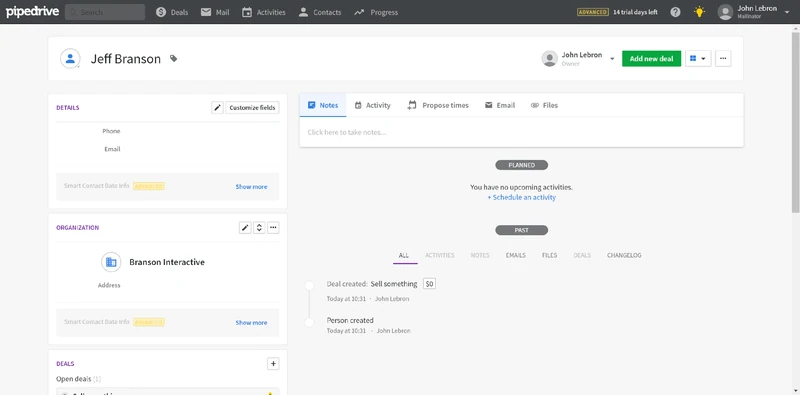
Task: Select the Notes tab
Action: [323, 105]
